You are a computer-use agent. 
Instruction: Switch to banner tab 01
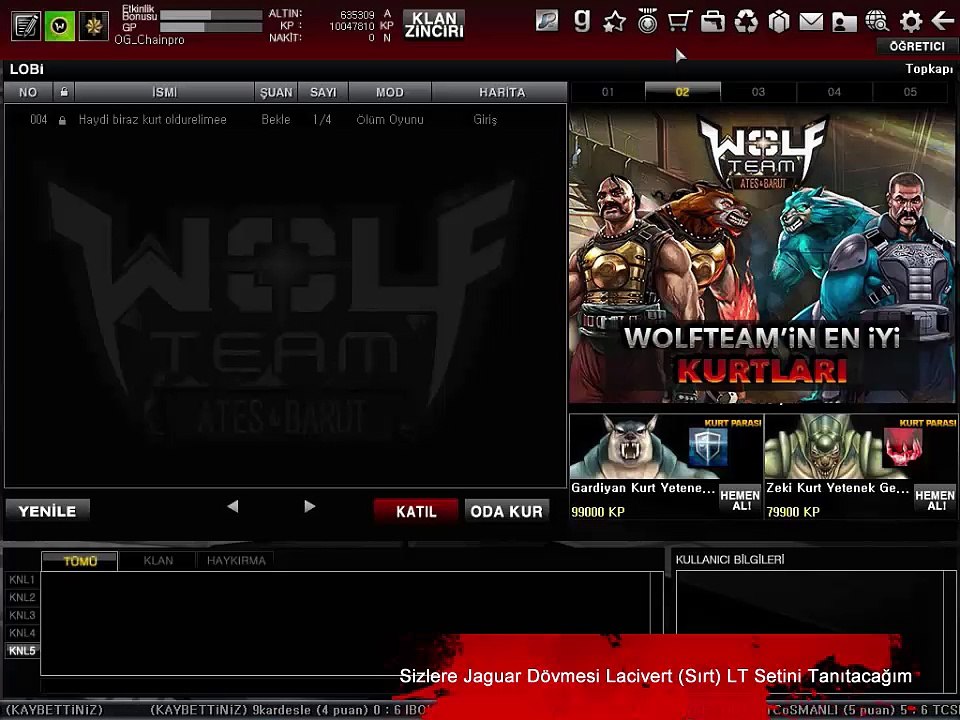(607, 92)
